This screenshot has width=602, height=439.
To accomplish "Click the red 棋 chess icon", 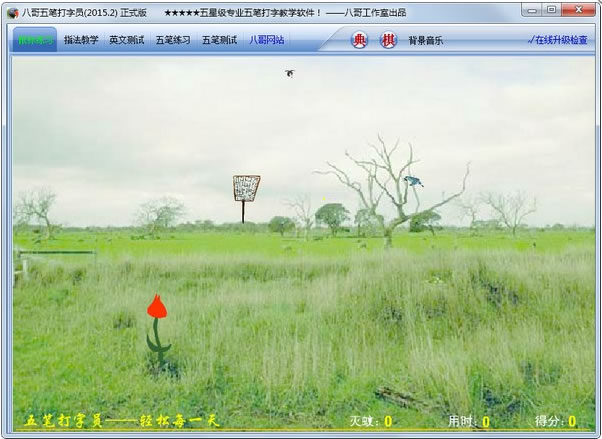I will point(388,41).
